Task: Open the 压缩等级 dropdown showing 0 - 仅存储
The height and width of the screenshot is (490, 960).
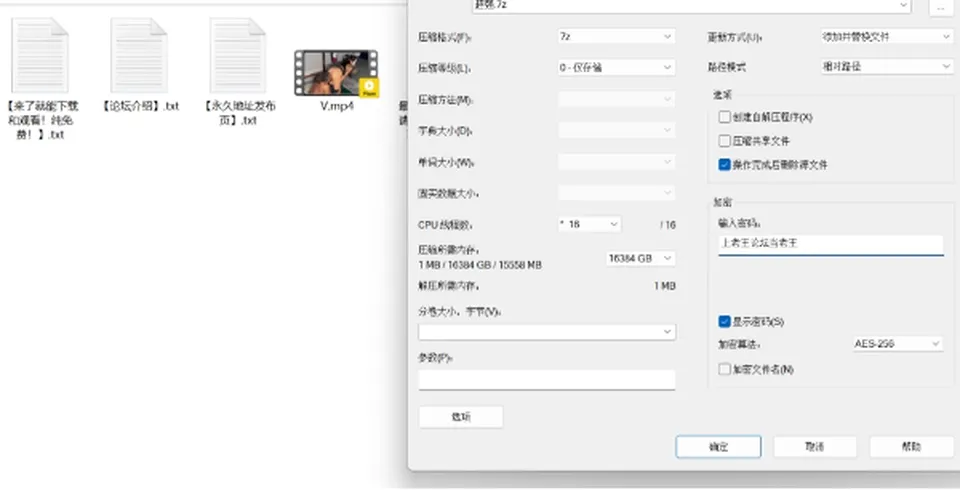Action: [616, 67]
